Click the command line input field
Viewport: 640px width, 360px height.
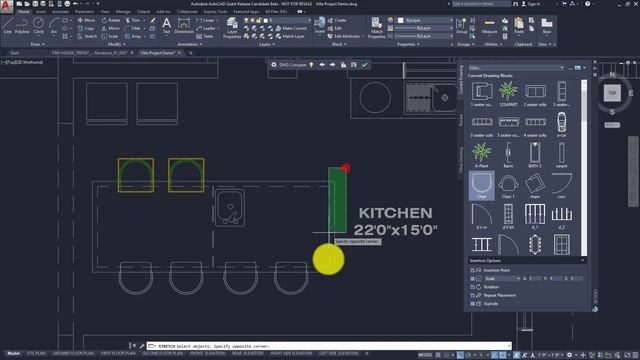pyautogui.click(x=329, y=346)
